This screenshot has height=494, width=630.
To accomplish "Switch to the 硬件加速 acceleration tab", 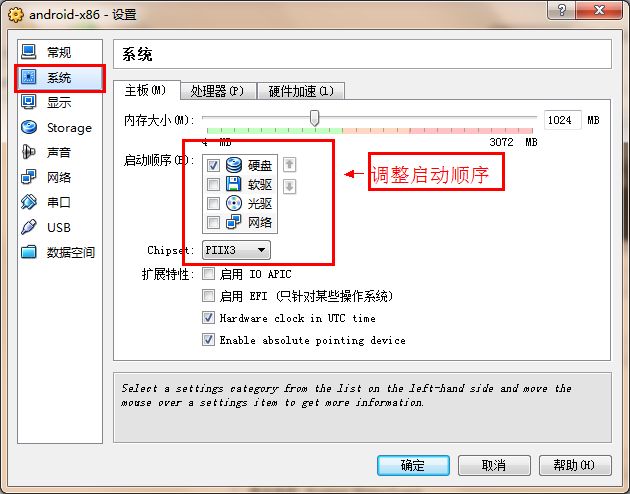I will coord(301,91).
